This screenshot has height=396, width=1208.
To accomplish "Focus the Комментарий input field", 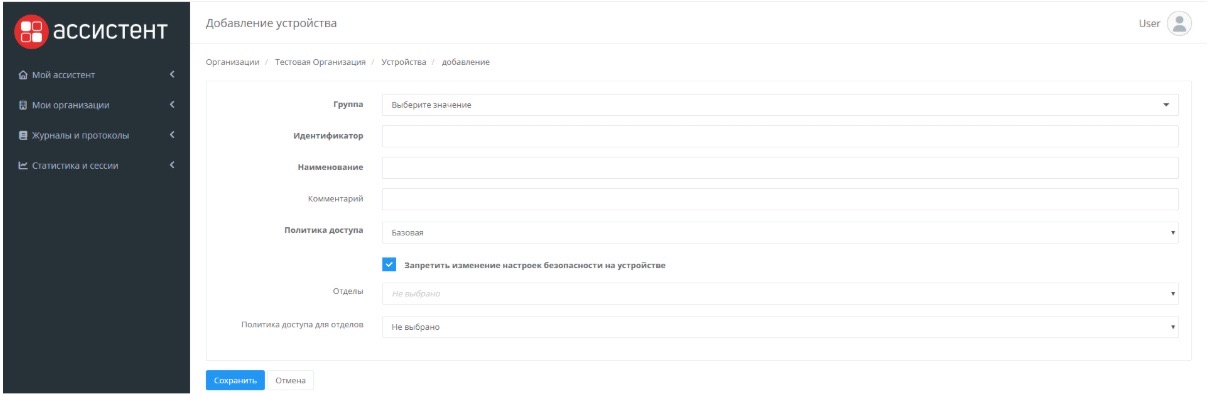I will click(x=780, y=200).
